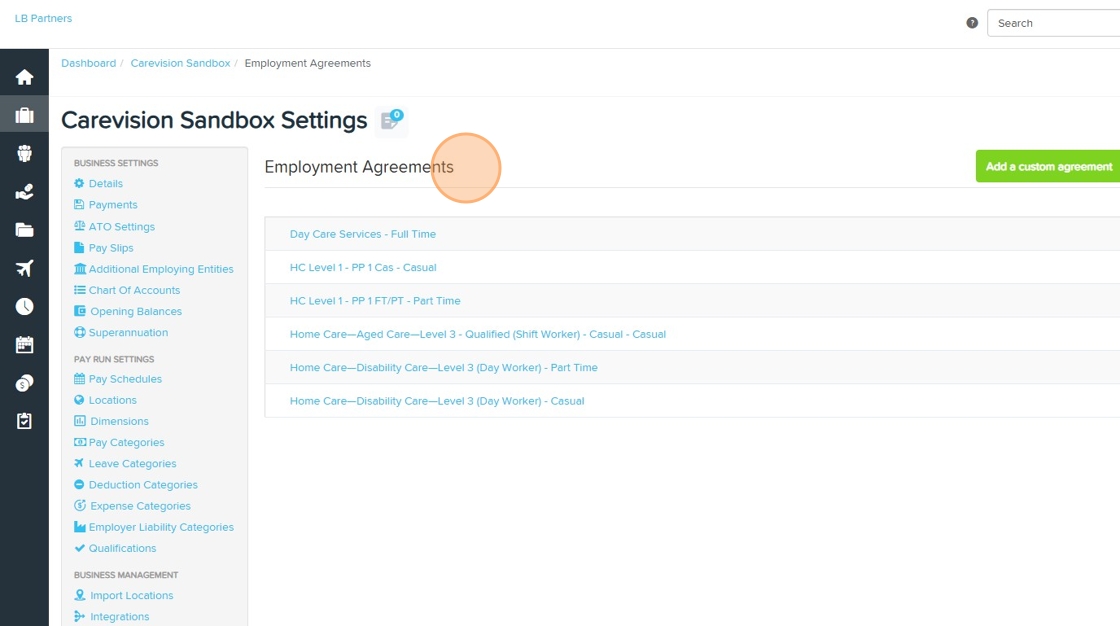
Task: Open the calendar rostering icon in sidebar
Action: [24, 344]
